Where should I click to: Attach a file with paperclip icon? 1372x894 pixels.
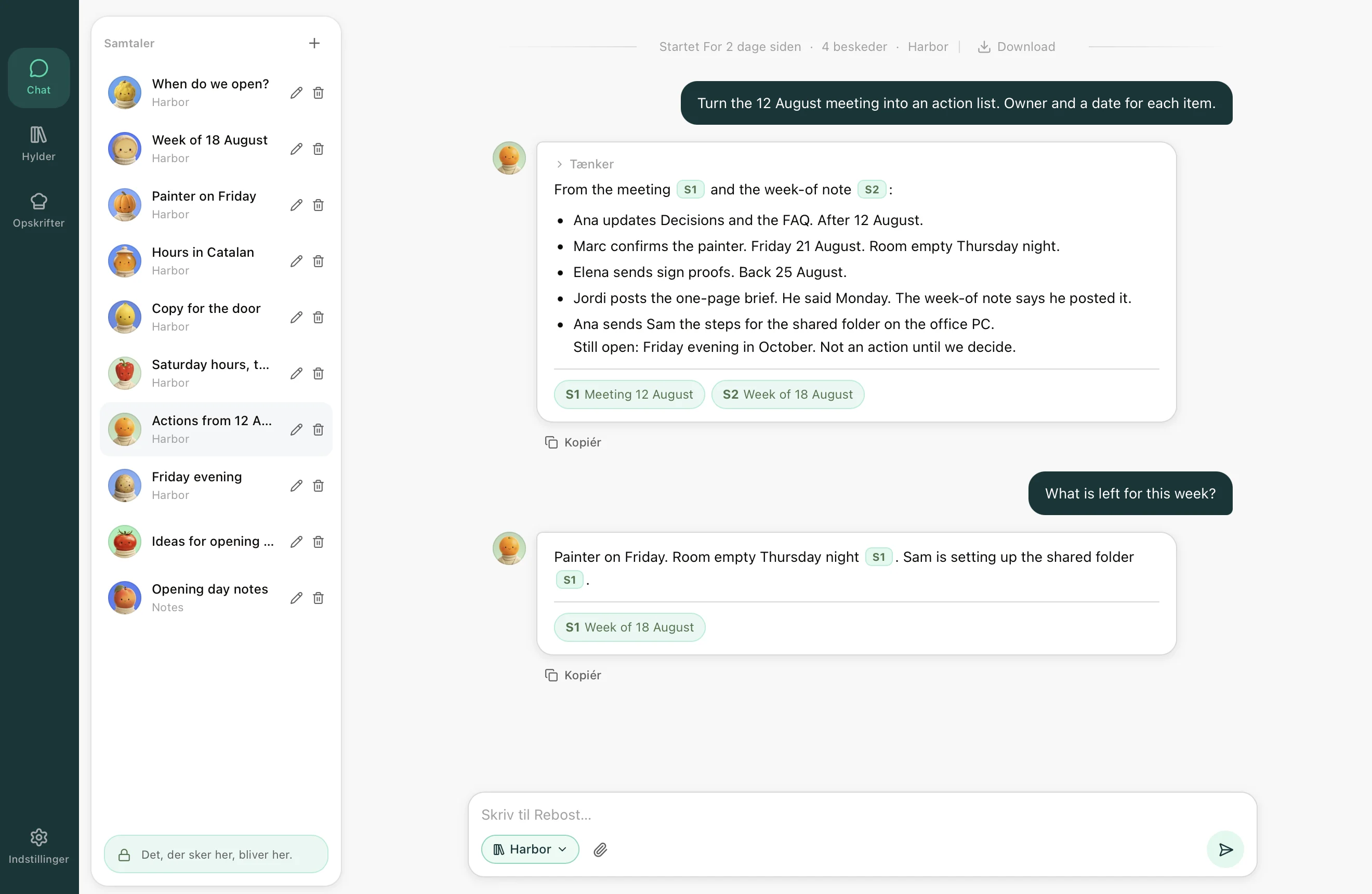(x=600, y=849)
